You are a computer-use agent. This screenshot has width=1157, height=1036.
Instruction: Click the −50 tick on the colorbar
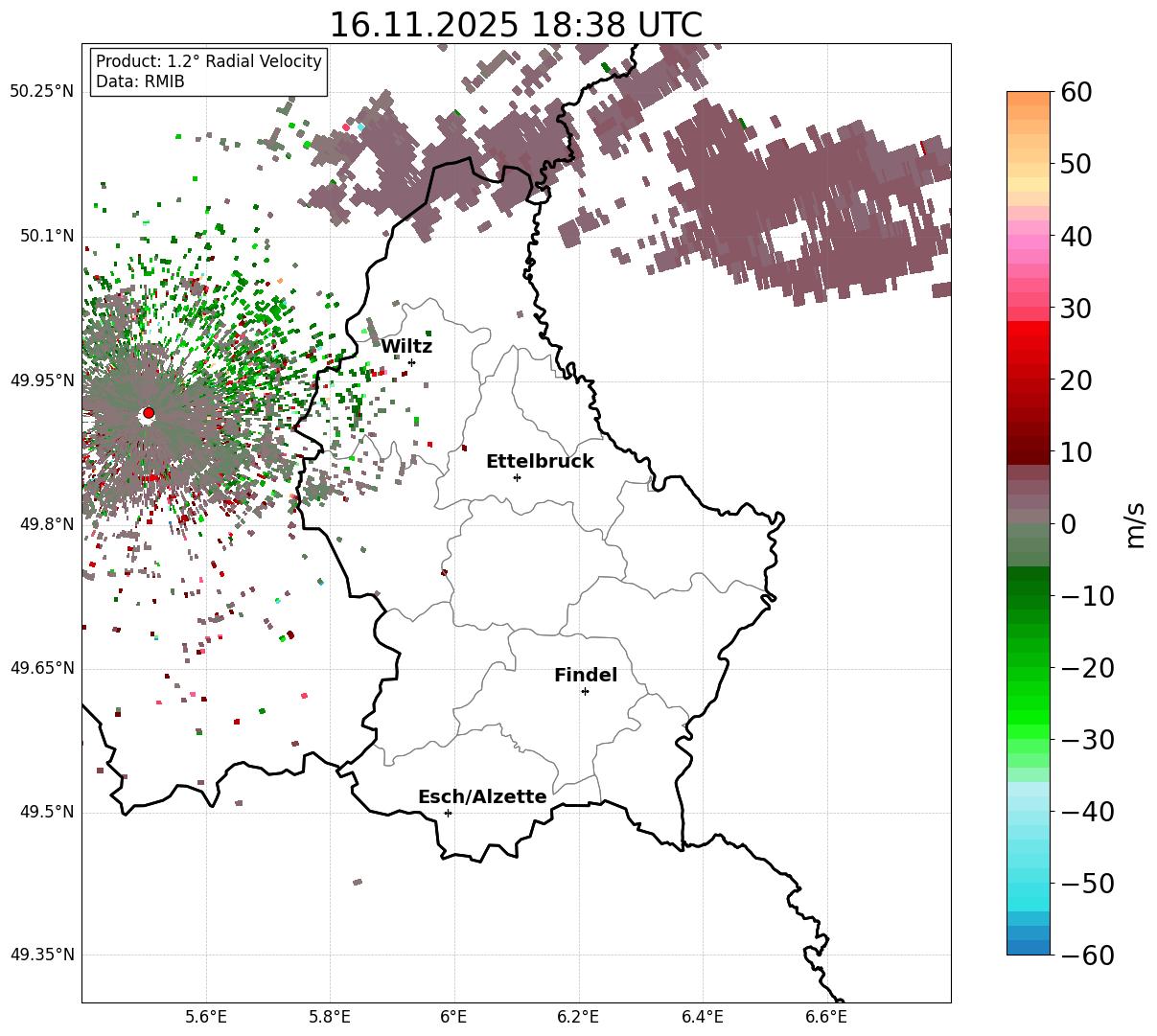click(x=1087, y=884)
